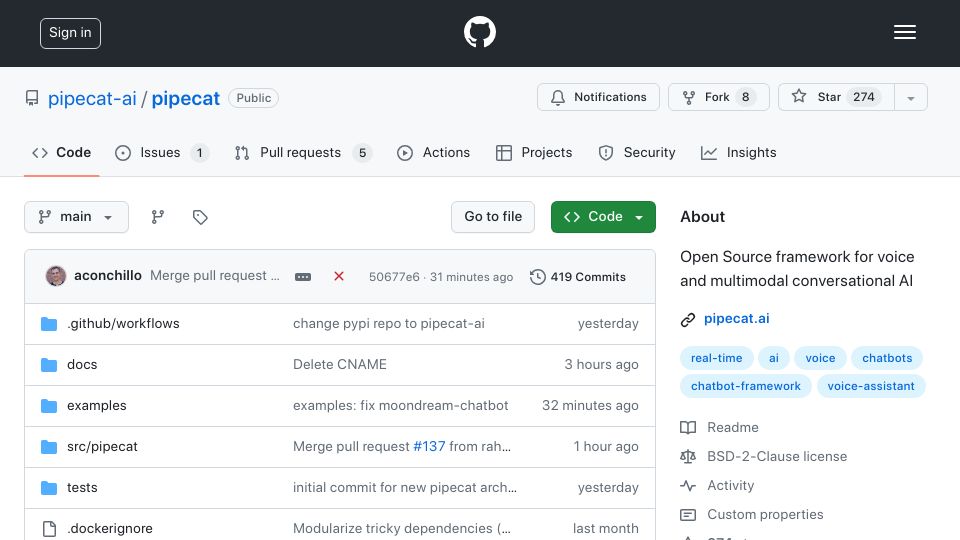This screenshot has width=960, height=540.
Task: Open the tests folder
Action: point(82,487)
